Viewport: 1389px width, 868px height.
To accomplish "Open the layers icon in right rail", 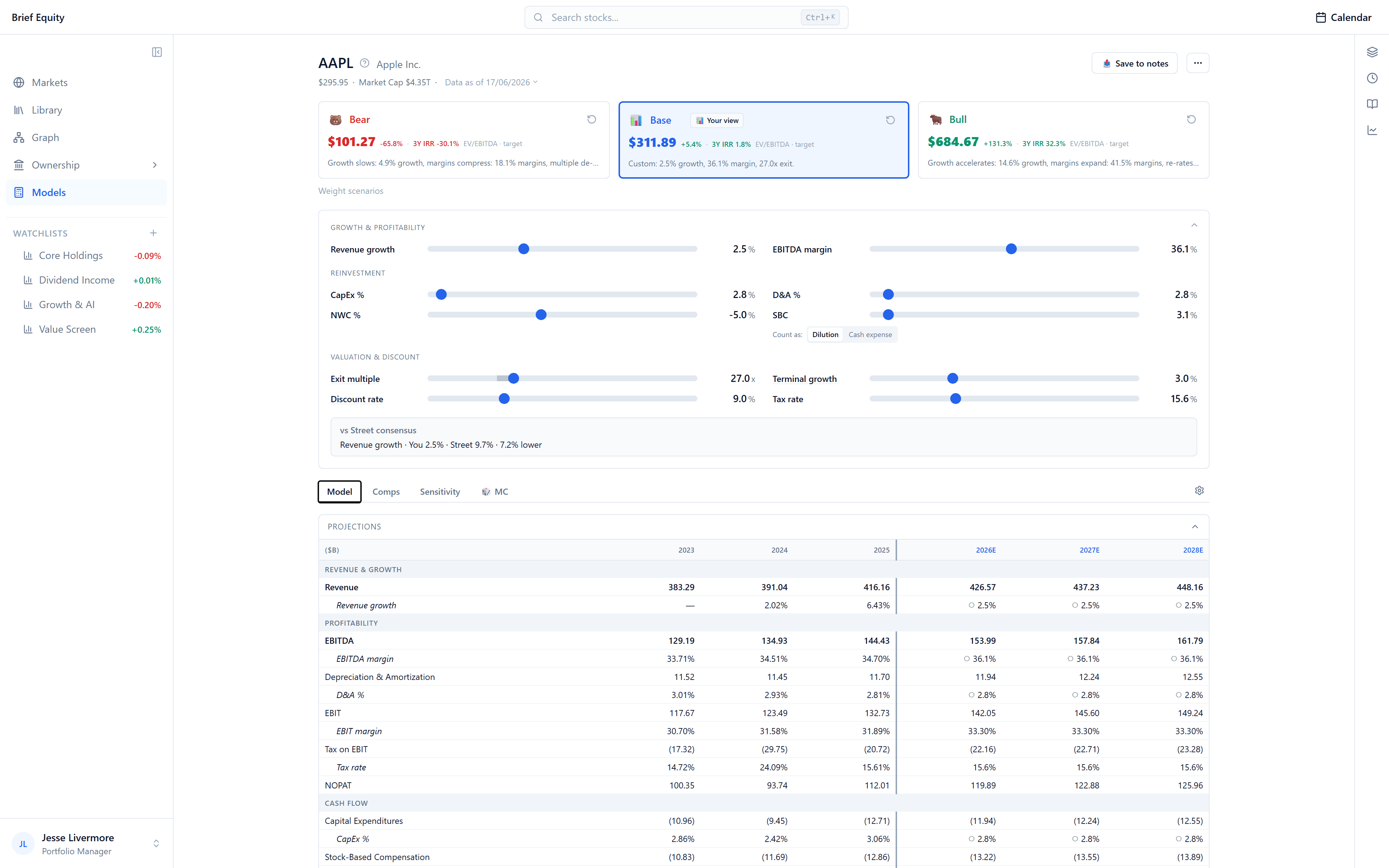I will click(1372, 52).
